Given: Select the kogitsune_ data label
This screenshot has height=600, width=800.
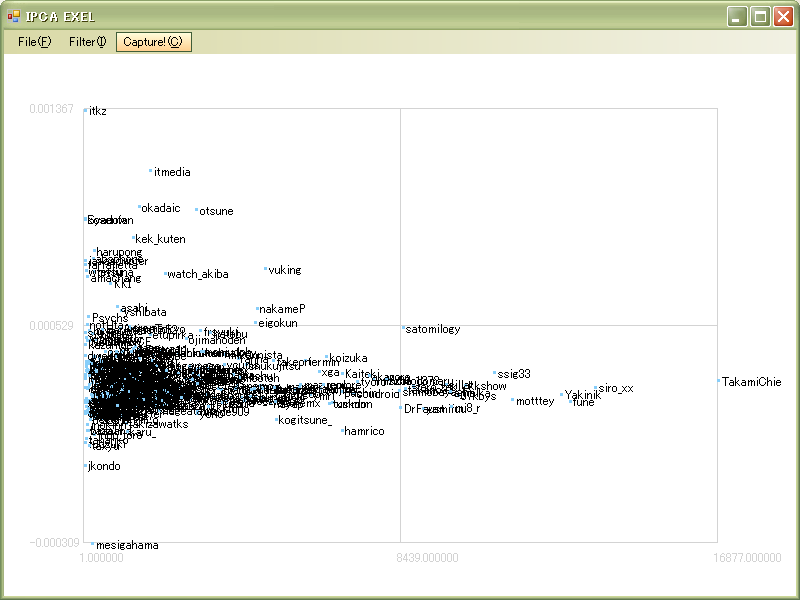Looking at the screenshot, I should click(305, 420).
